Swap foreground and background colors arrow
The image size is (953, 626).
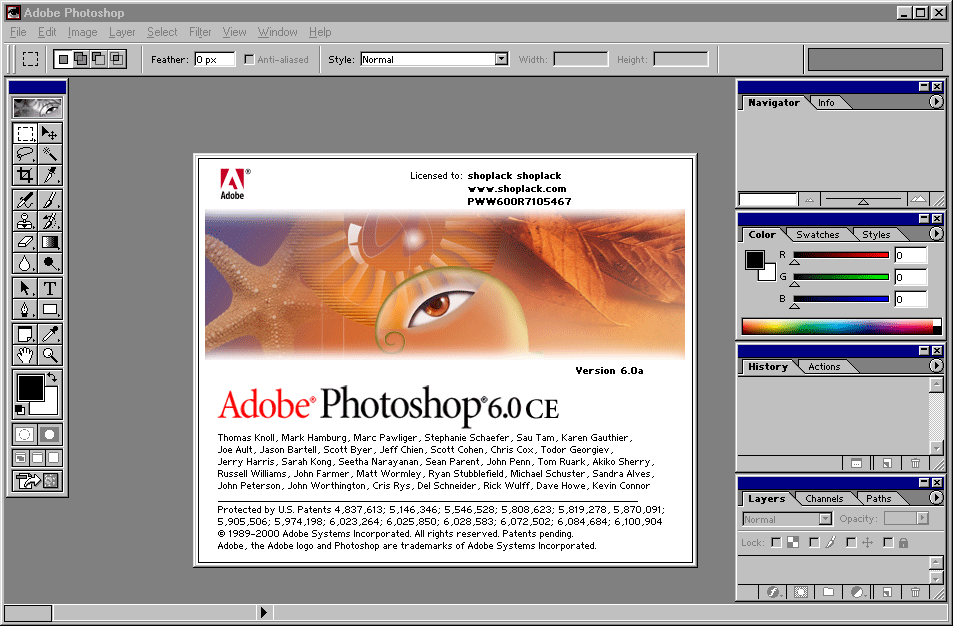point(52,377)
